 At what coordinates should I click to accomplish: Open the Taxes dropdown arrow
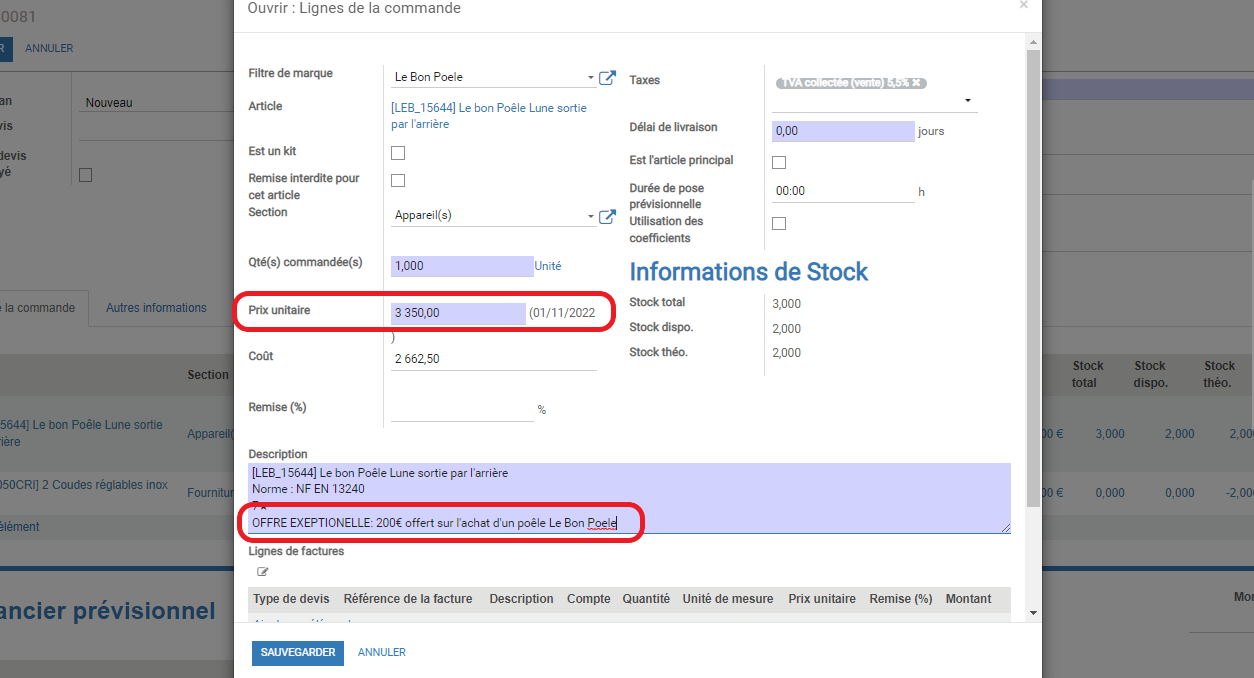(x=968, y=101)
